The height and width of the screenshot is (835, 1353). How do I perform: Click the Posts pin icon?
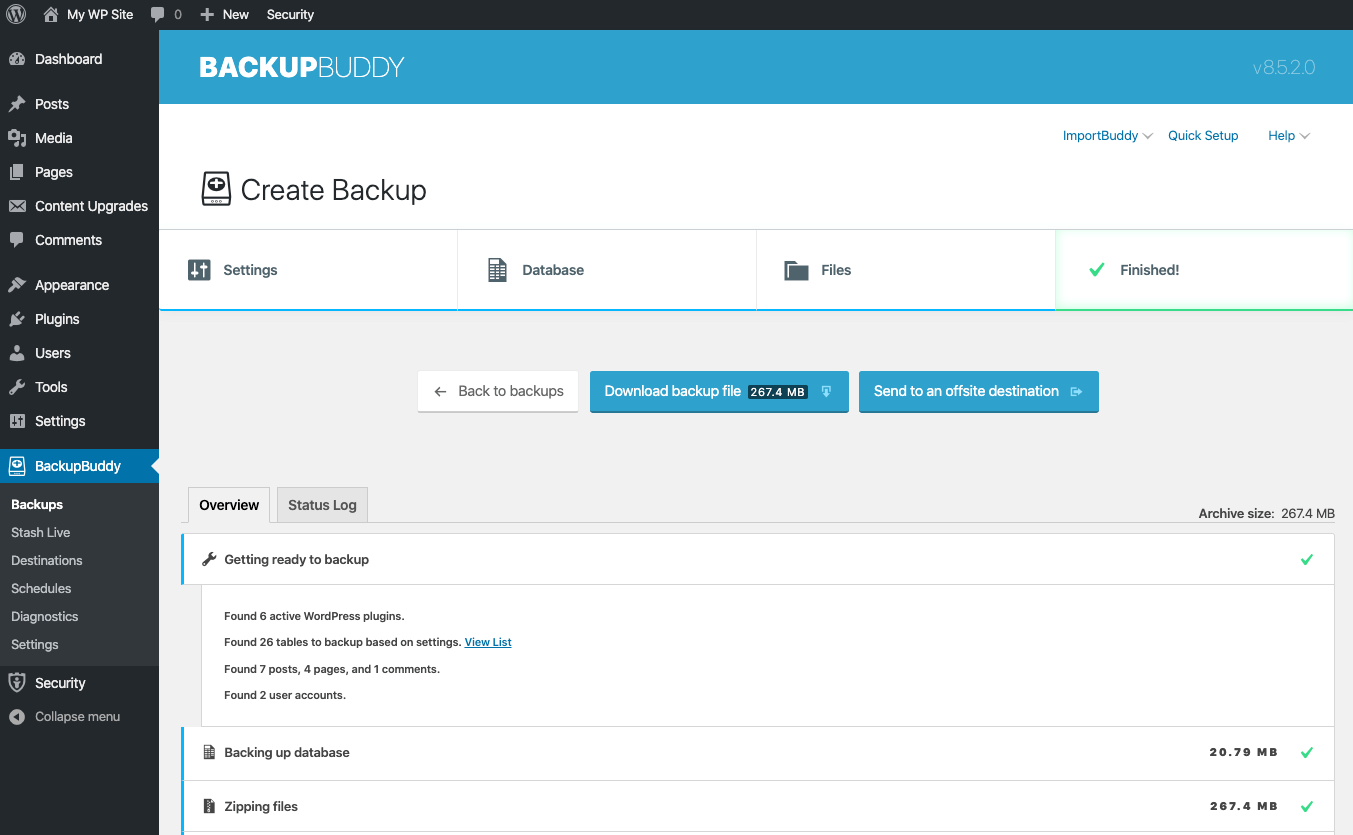17,104
